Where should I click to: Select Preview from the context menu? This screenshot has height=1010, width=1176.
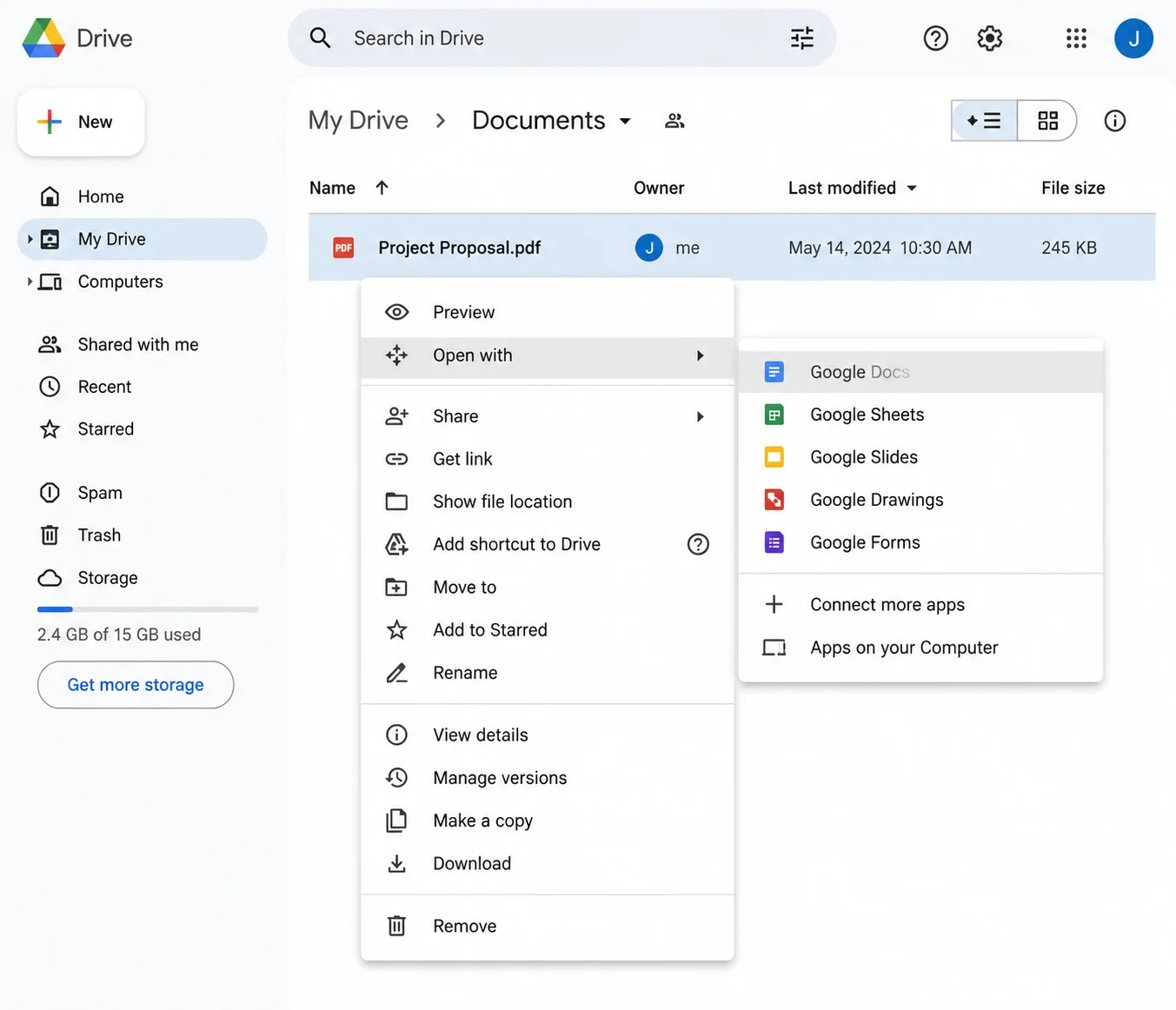pos(548,312)
